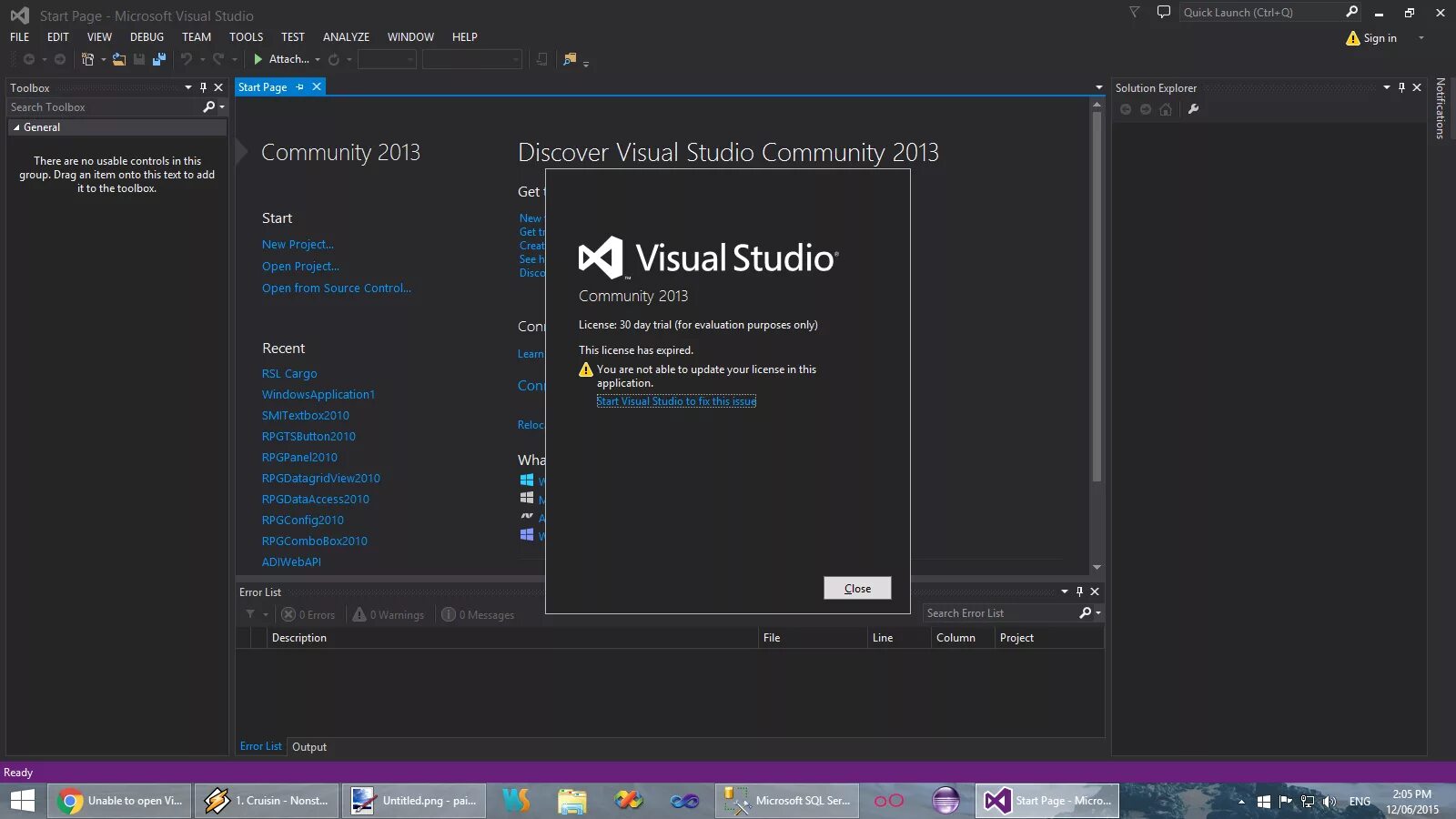Image resolution: width=1456 pixels, height=819 pixels.
Task: Click the Refresh icon beside Attach
Action: 334,59
